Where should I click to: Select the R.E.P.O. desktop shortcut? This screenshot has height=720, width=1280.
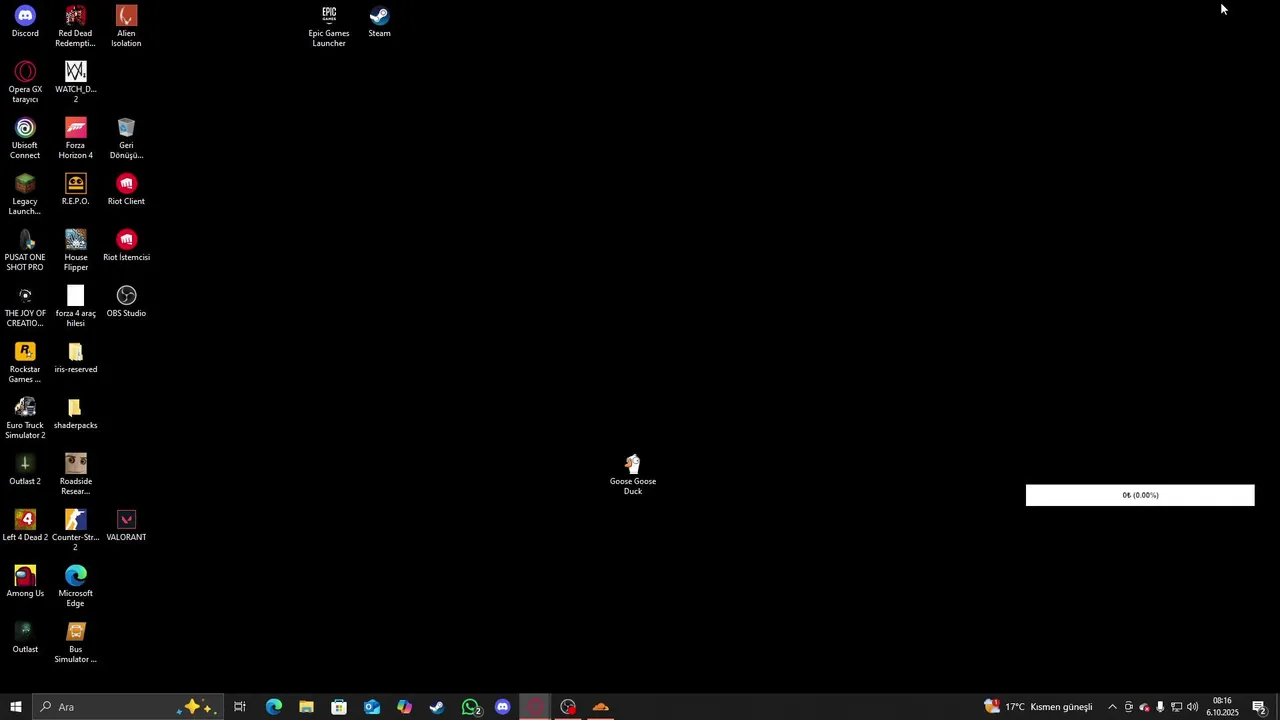(x=75, y=190)
